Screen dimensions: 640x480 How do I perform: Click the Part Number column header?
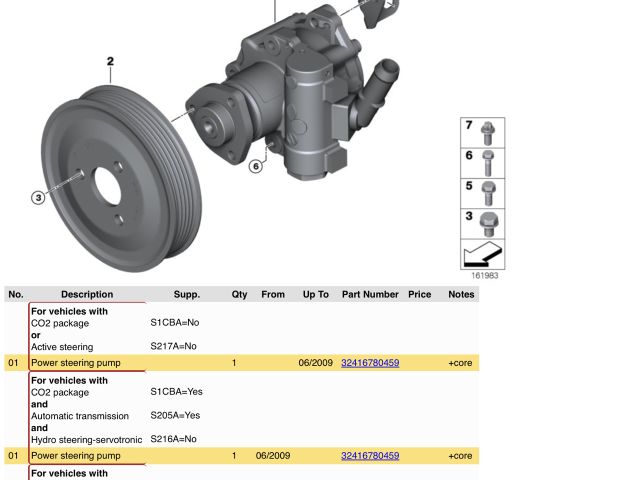pyautogui.click(x=369, y=295)
